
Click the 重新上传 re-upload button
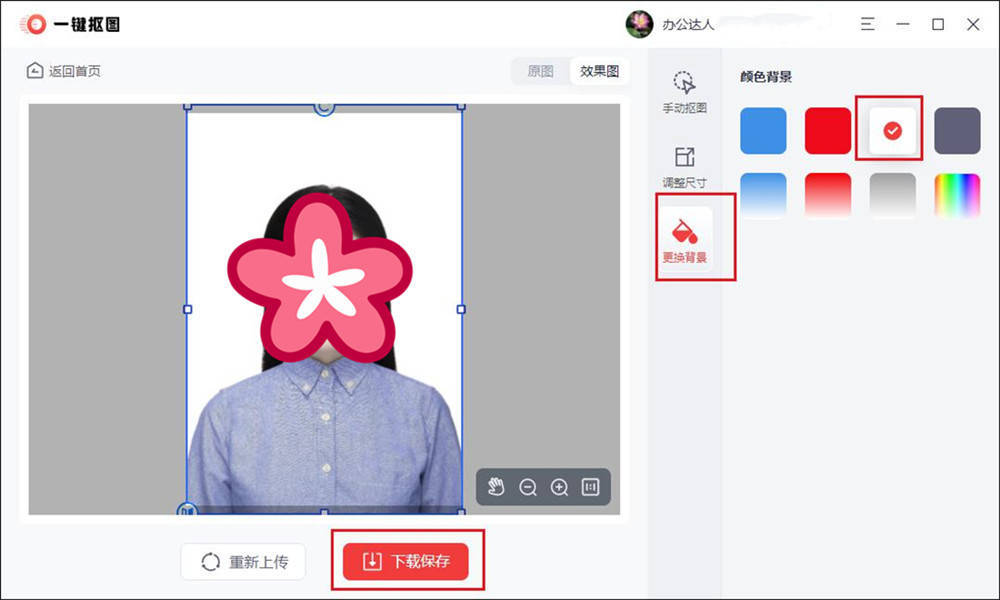[243, 561]
